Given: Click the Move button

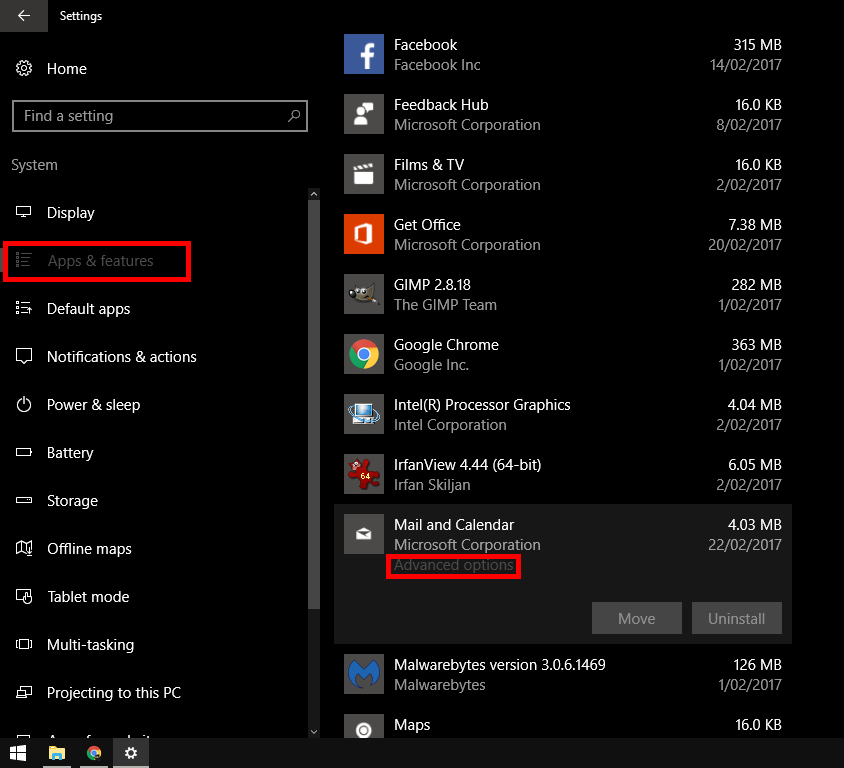Looking at the screenshot, I should coord(637,618).
